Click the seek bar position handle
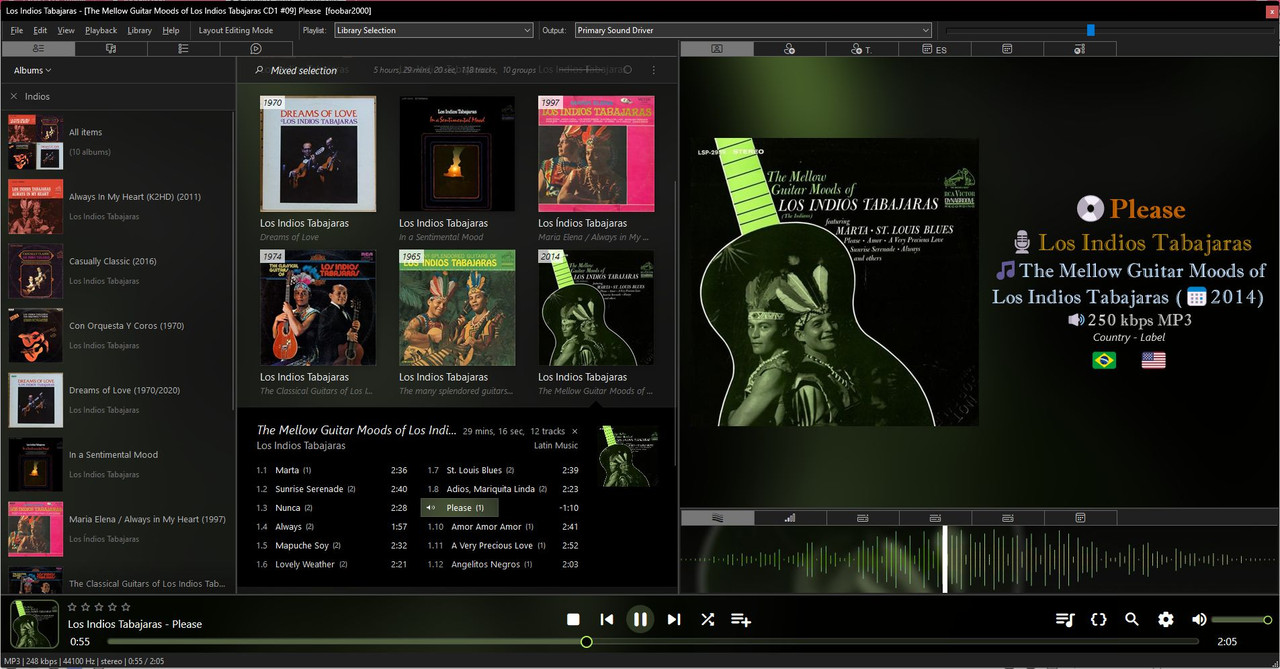This screenshot has height=669, width=1280. click(x=586, y=641)
